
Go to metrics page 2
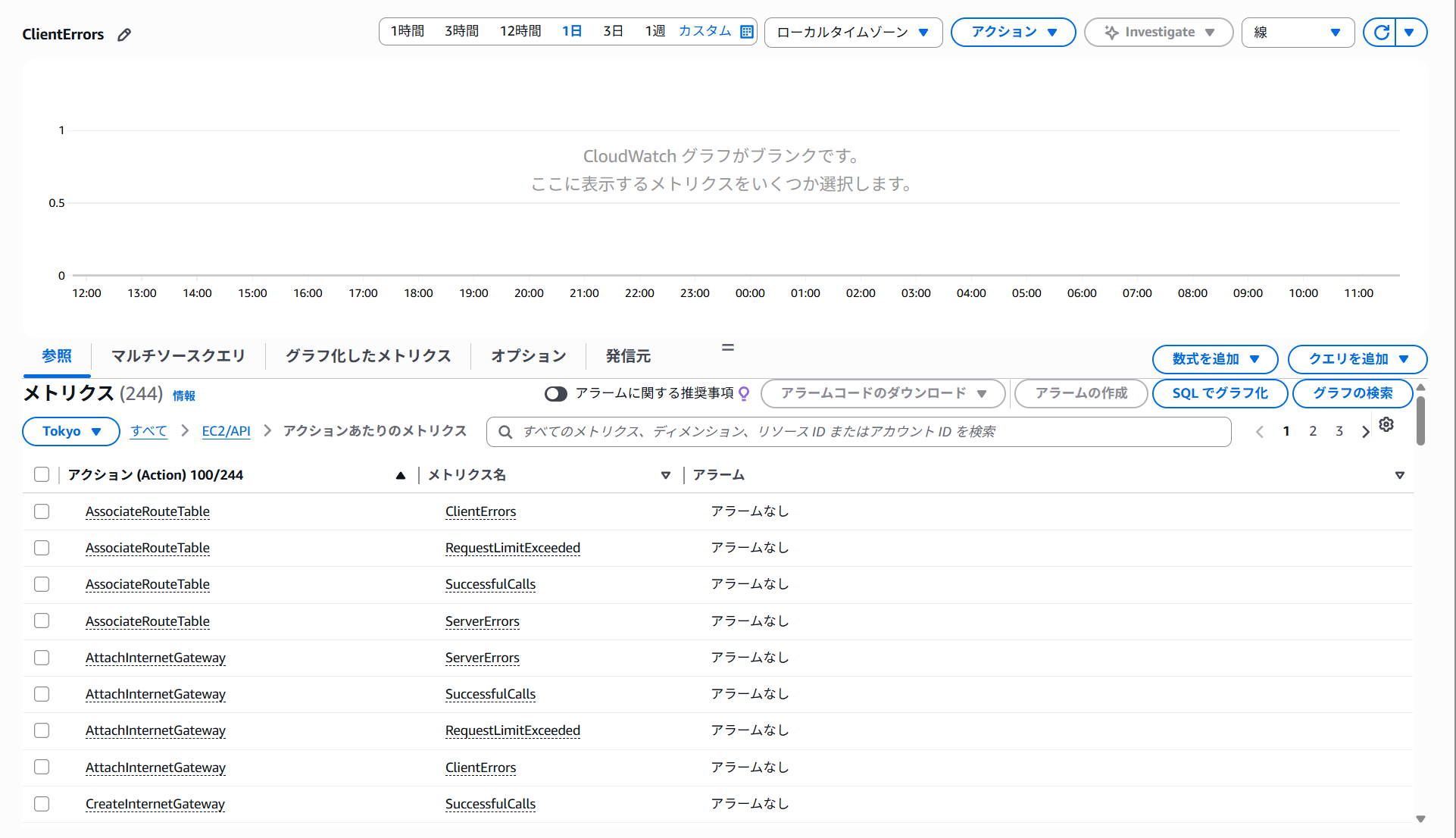(x=1313, y=431)
